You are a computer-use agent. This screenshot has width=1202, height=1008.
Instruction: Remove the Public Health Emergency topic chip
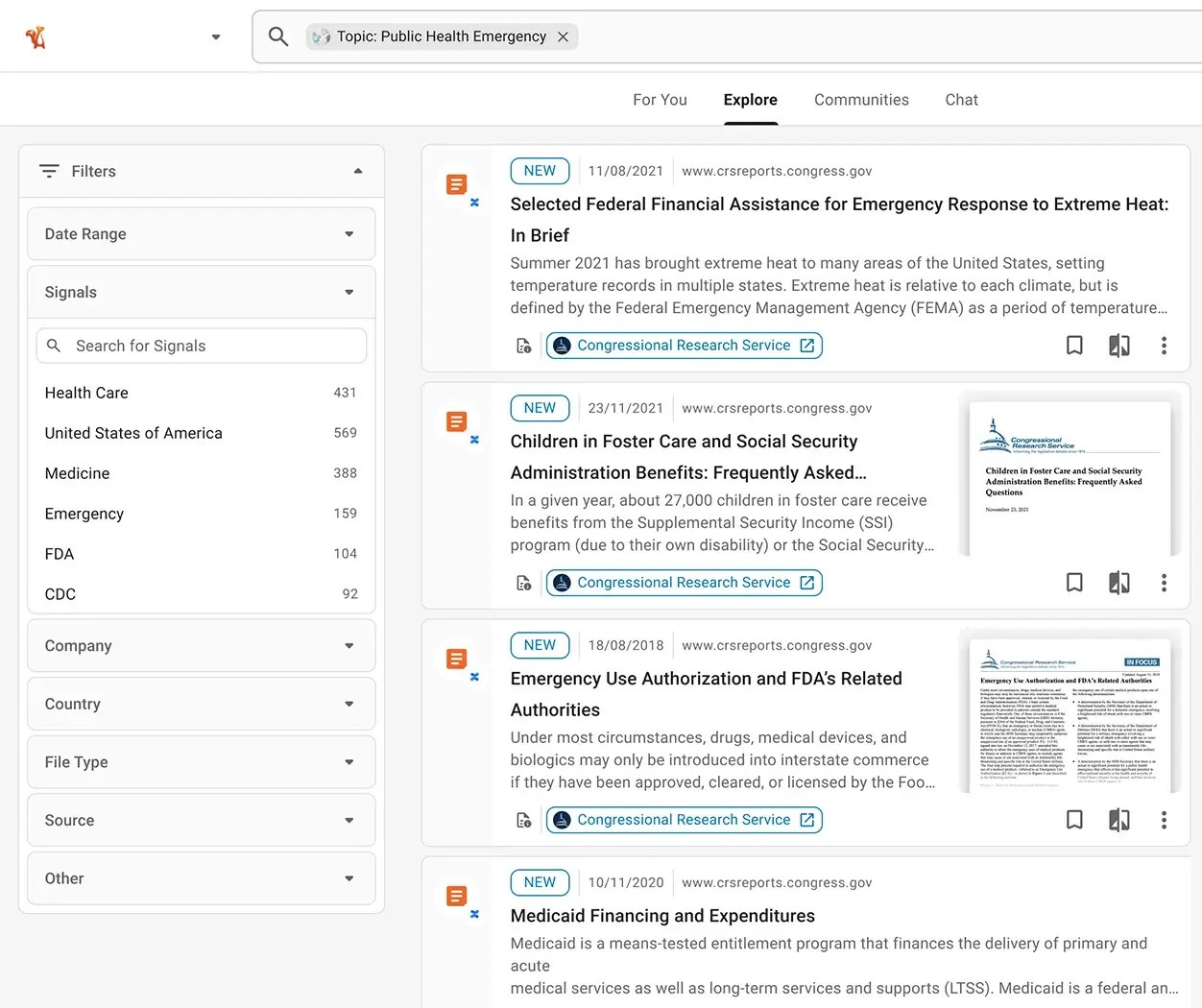click(x=564, y=36)
